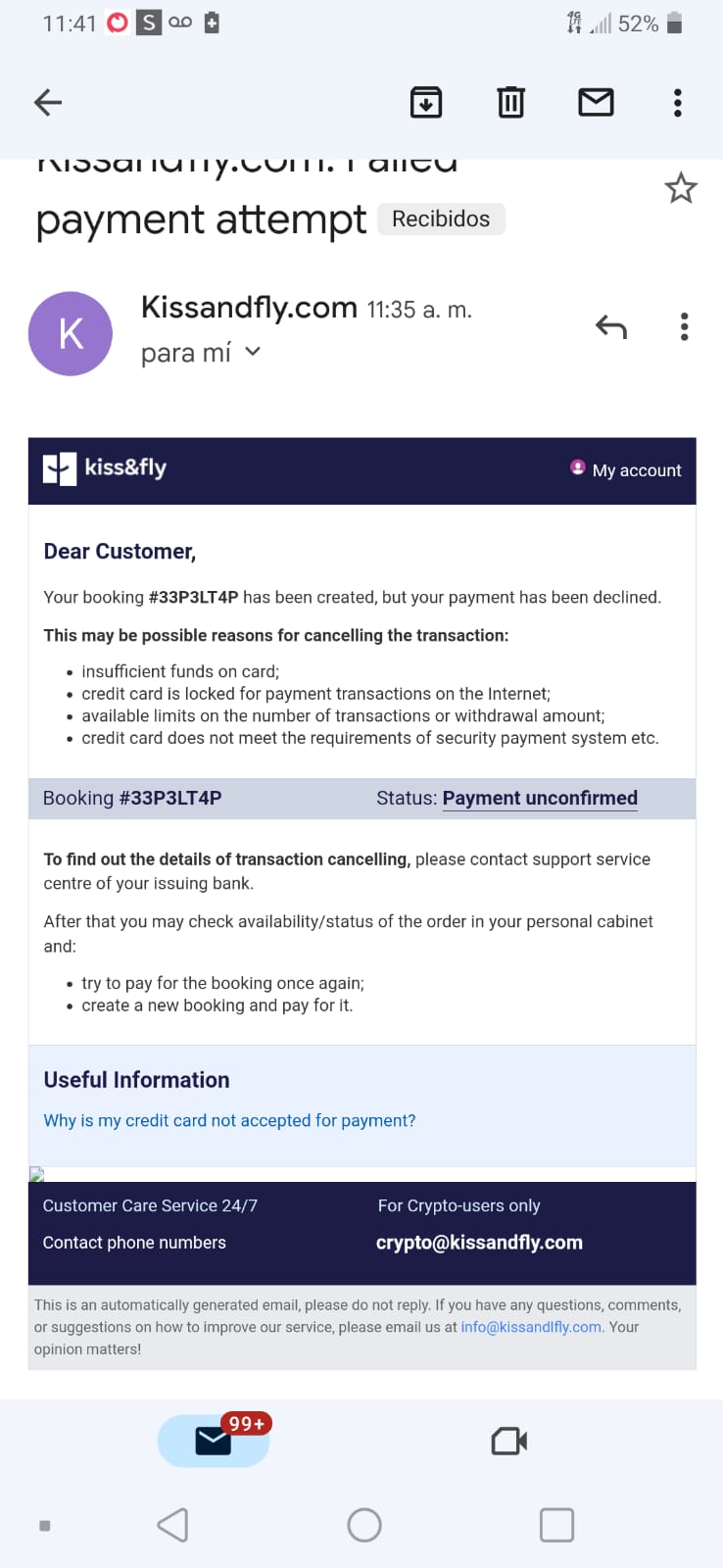Tap the kiss&fly logo
Screen dimensions: 723x1568
pos(105,468)
